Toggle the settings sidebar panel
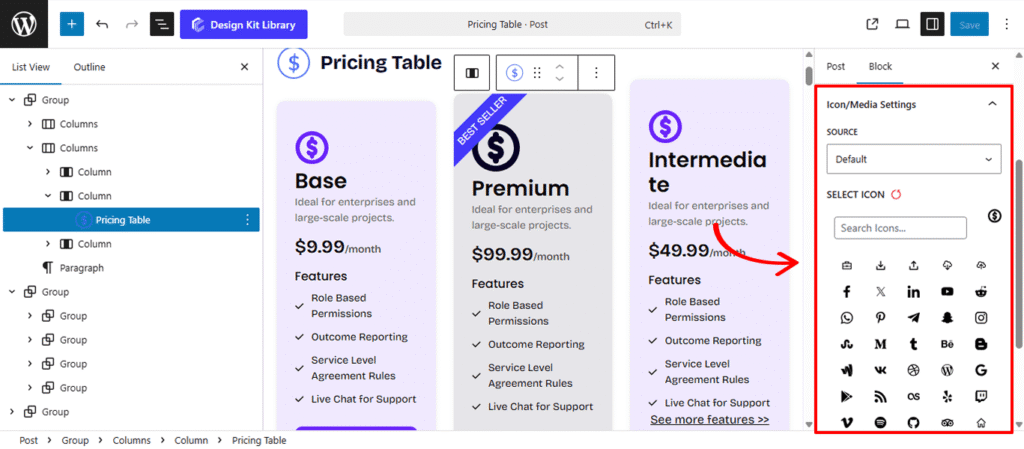The image size is (1024, 449). click(x=932, y=24)
